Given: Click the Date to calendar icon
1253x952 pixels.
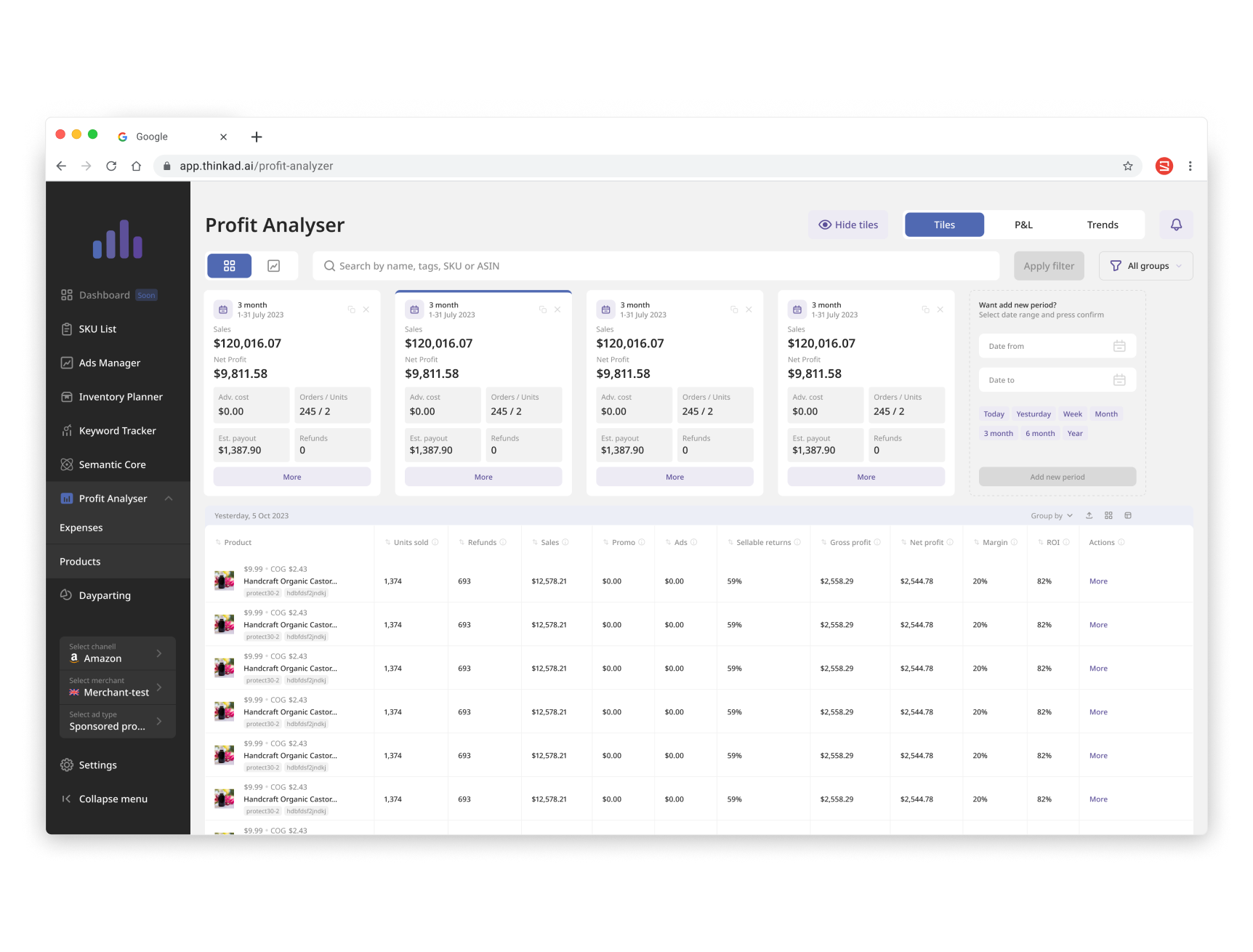Looking at the screenshot, I should click(x=1119, y=380).
